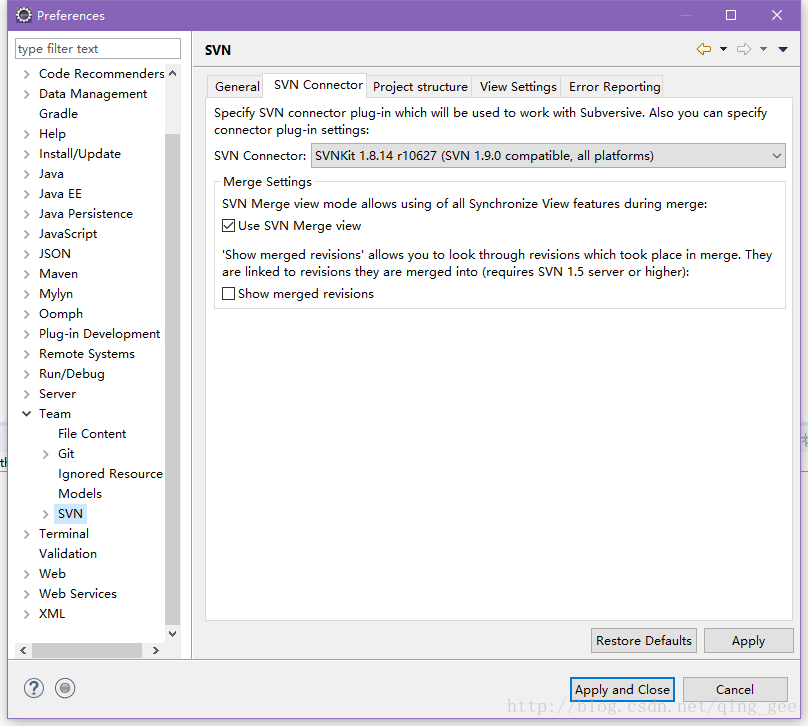Select Java Persistence category

pyautogui.click(x=86, y=213)
